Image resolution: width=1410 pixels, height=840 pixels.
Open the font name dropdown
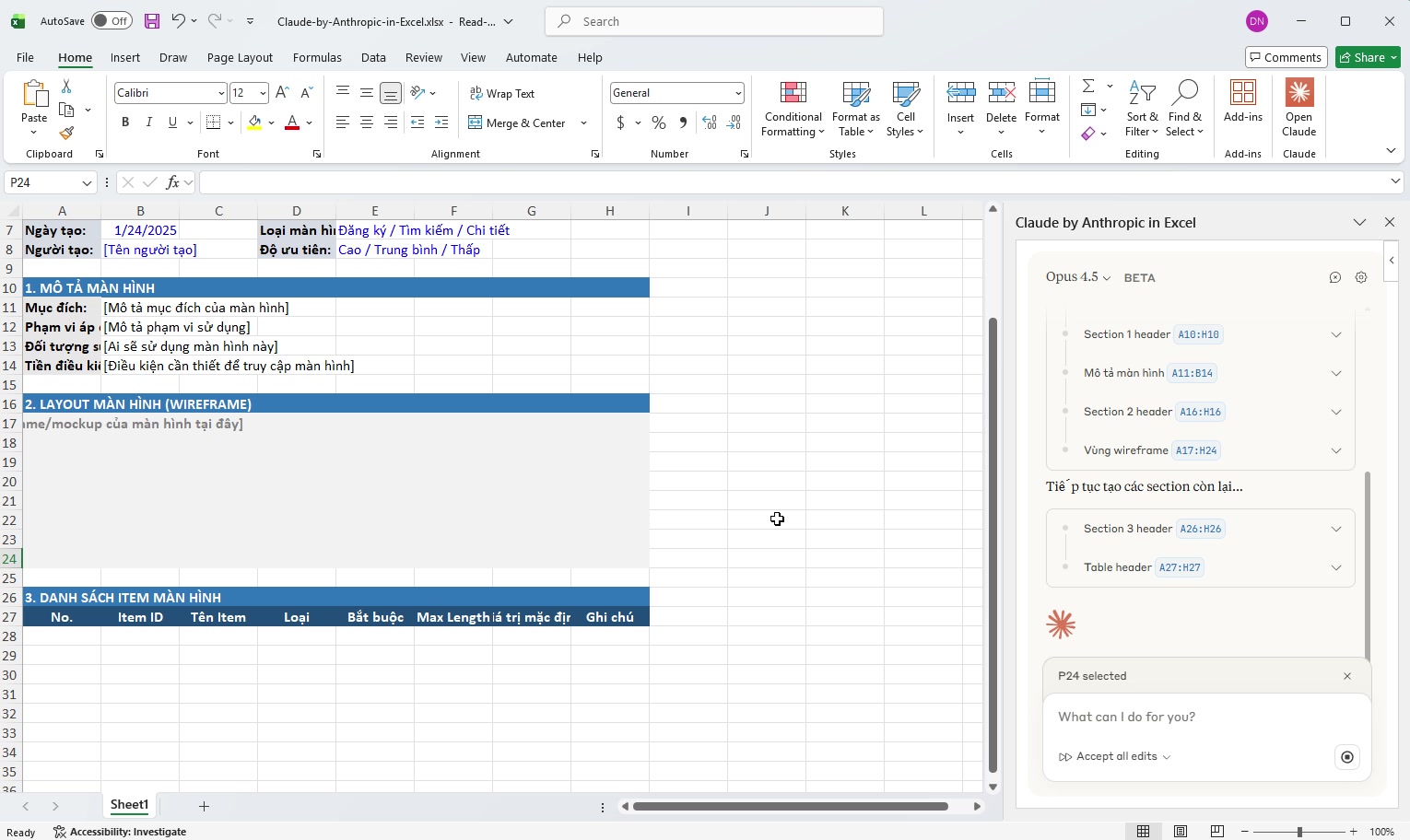(x=221, y=93)
